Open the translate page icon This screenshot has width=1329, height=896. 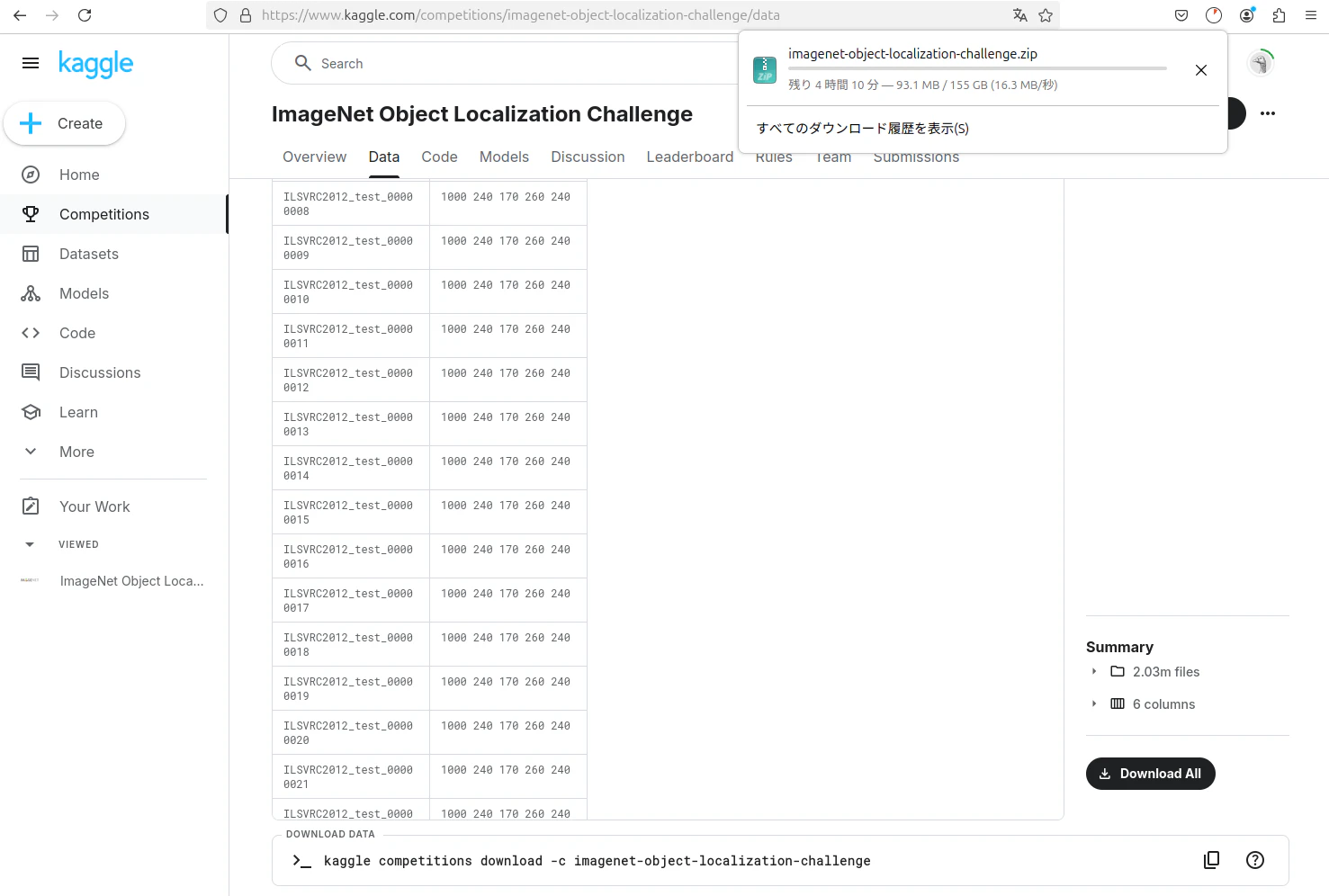(1019, 15)
